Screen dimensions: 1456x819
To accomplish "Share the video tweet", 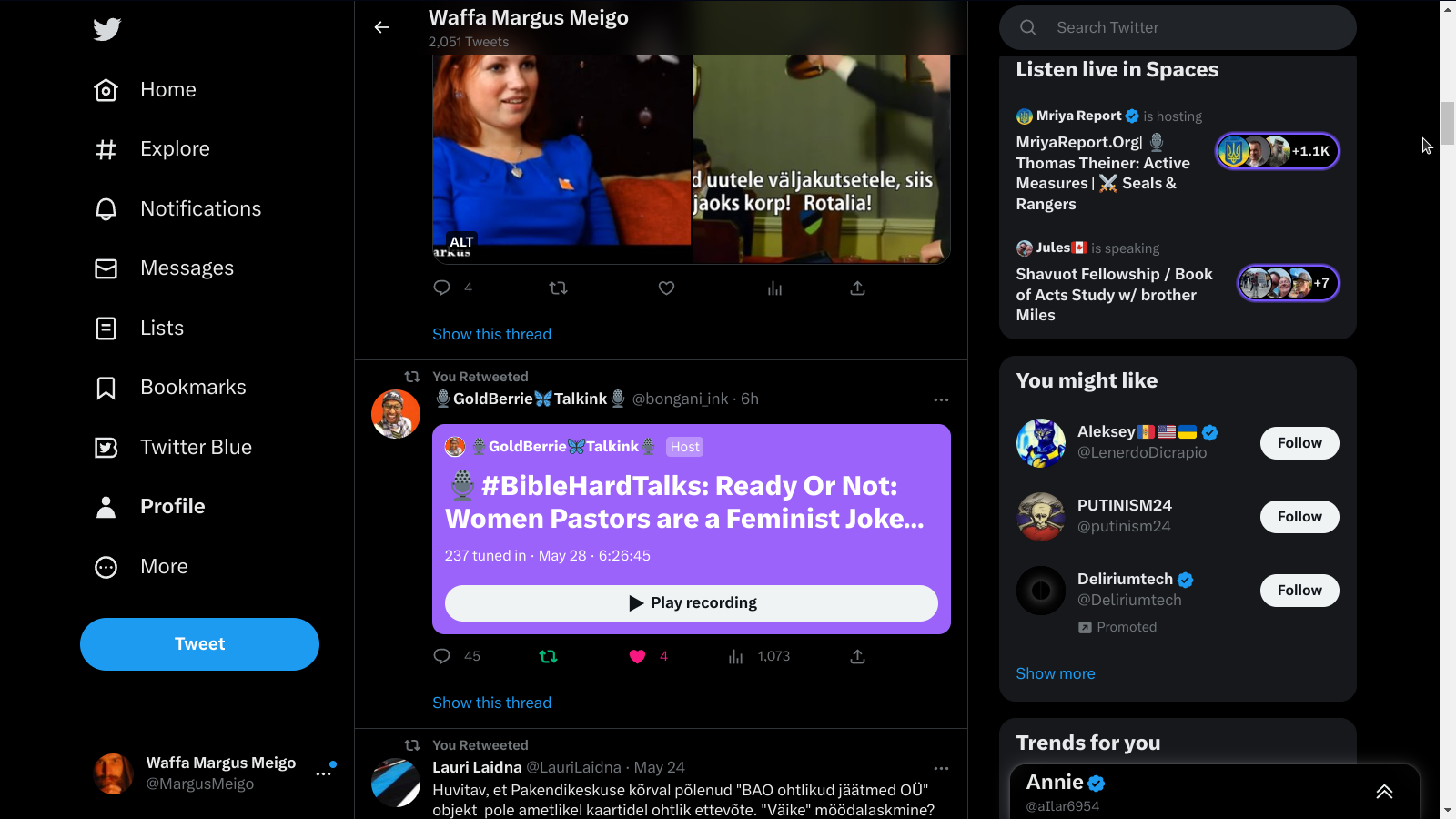I will point(857,288).
